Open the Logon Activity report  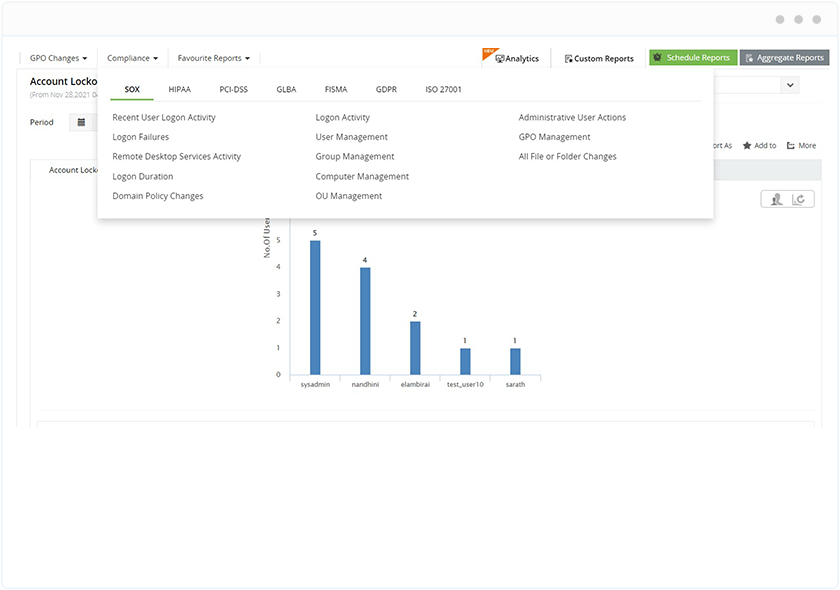point(342,117)
